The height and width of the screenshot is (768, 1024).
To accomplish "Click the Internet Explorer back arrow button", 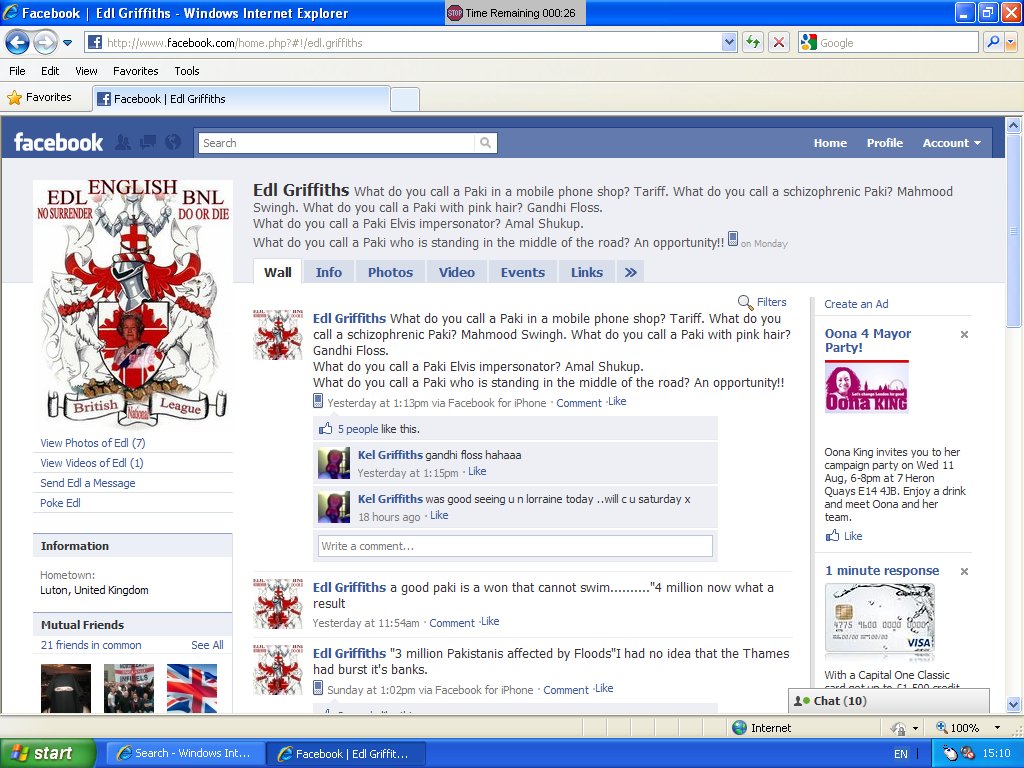I will point(17,42).
